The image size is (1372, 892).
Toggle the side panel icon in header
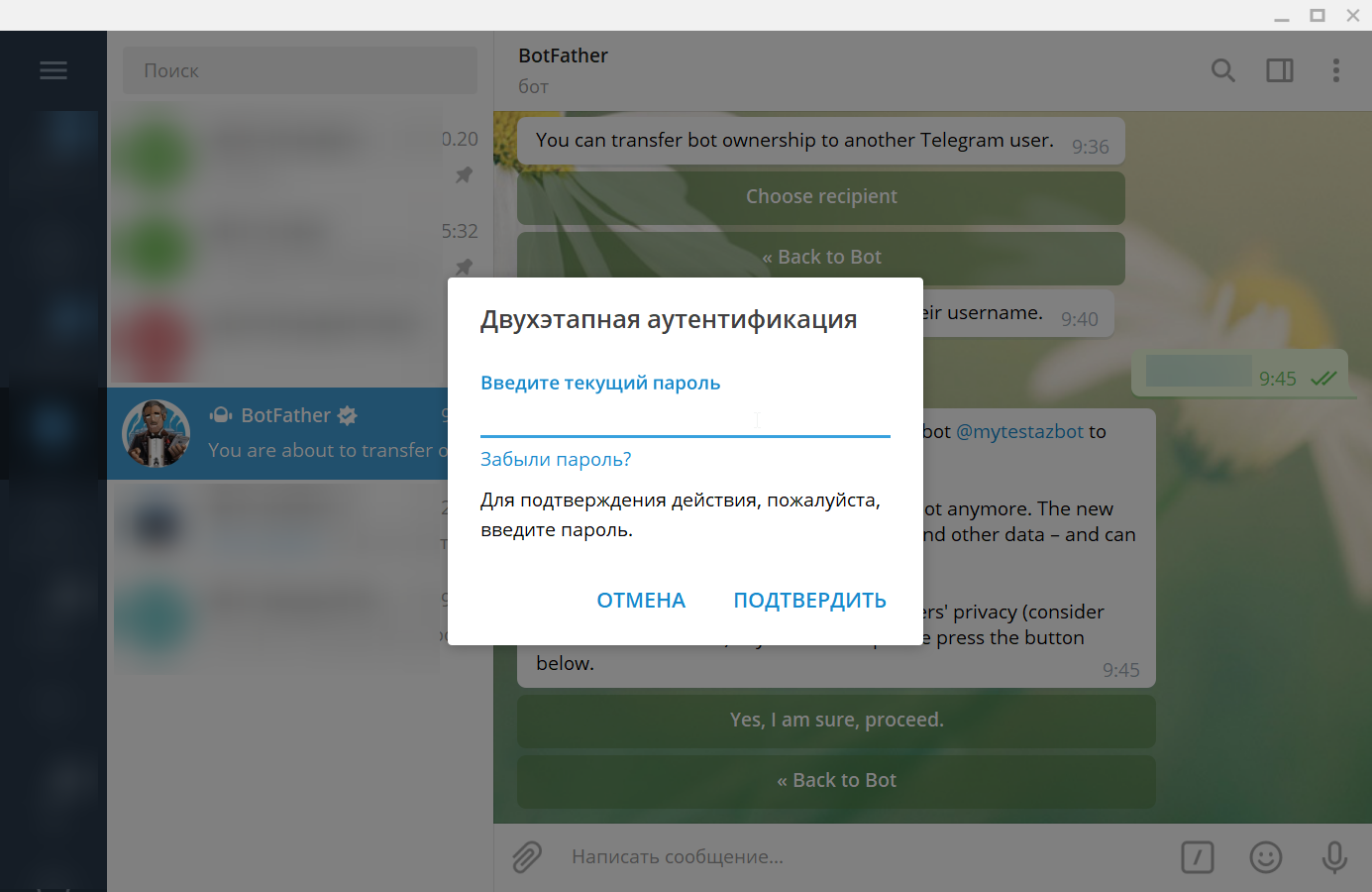[1279, 70]
